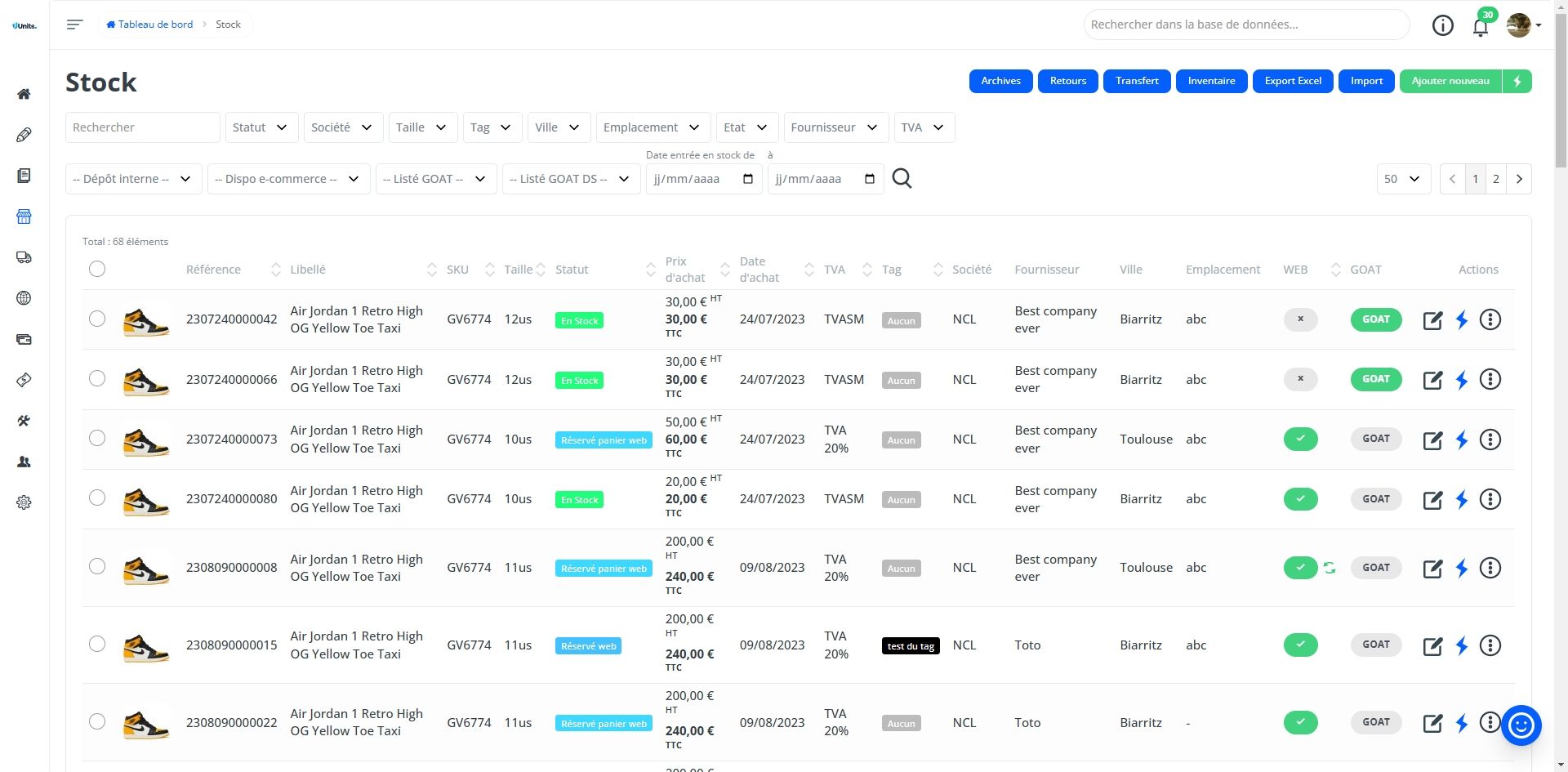The height and width of the screenshot is (772, 1568).
Task: Click the Import button
Action: pyautogui.click(x=1366, y=81)
